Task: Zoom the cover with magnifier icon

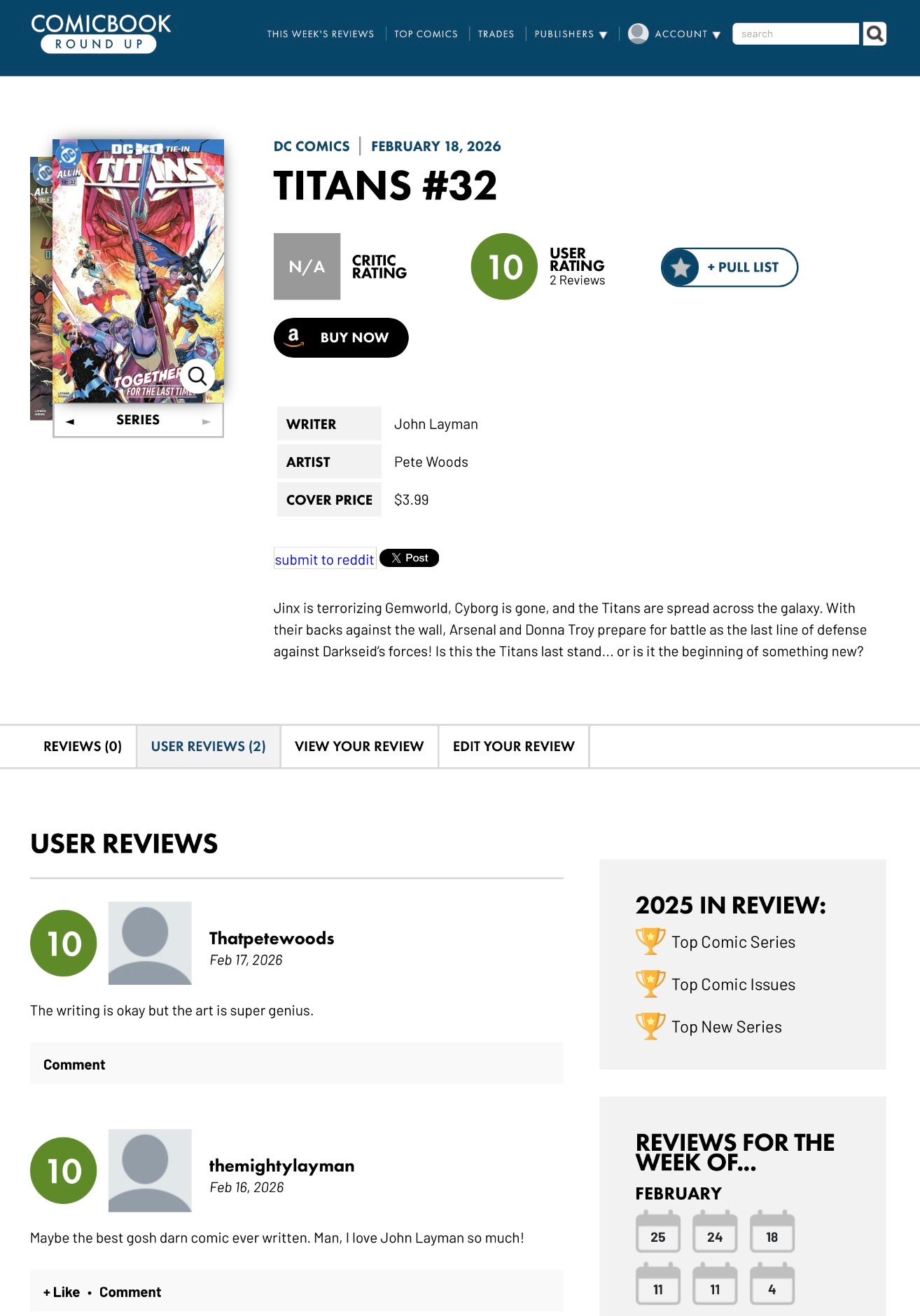Action: pos(197,376)
